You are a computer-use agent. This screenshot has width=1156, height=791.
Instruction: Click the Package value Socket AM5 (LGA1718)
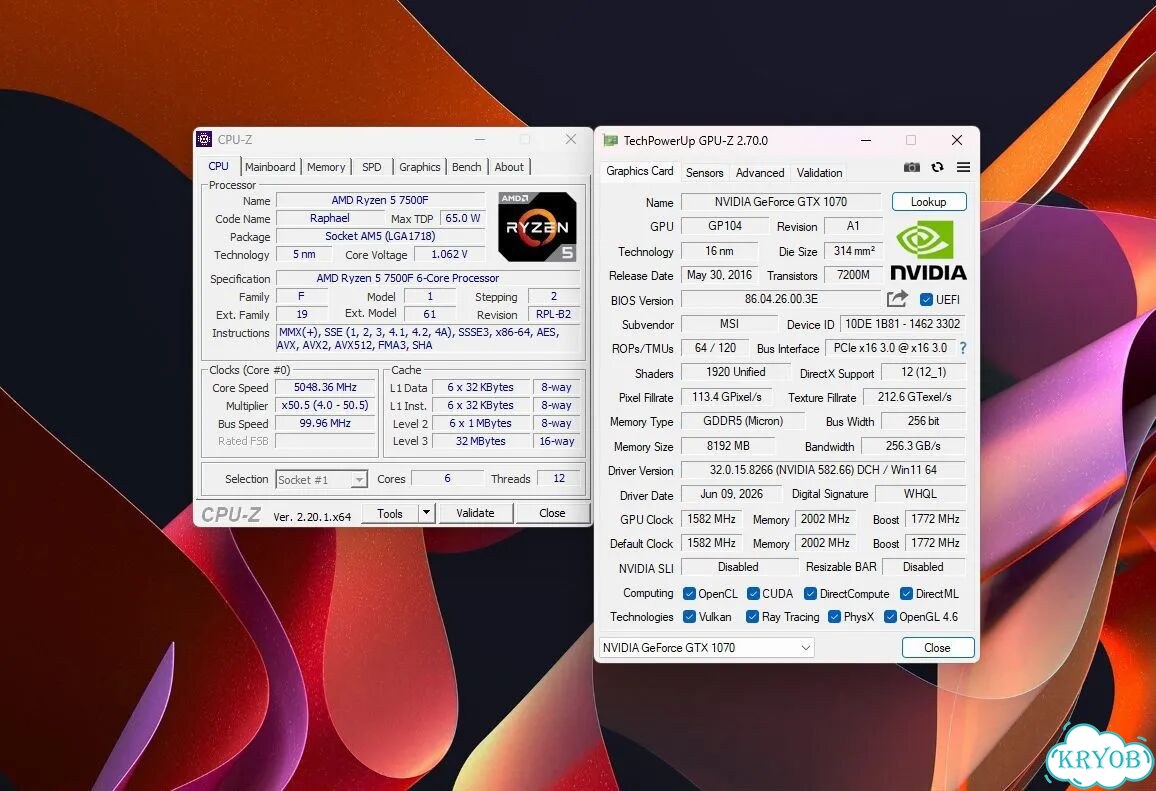coord(380,236)
